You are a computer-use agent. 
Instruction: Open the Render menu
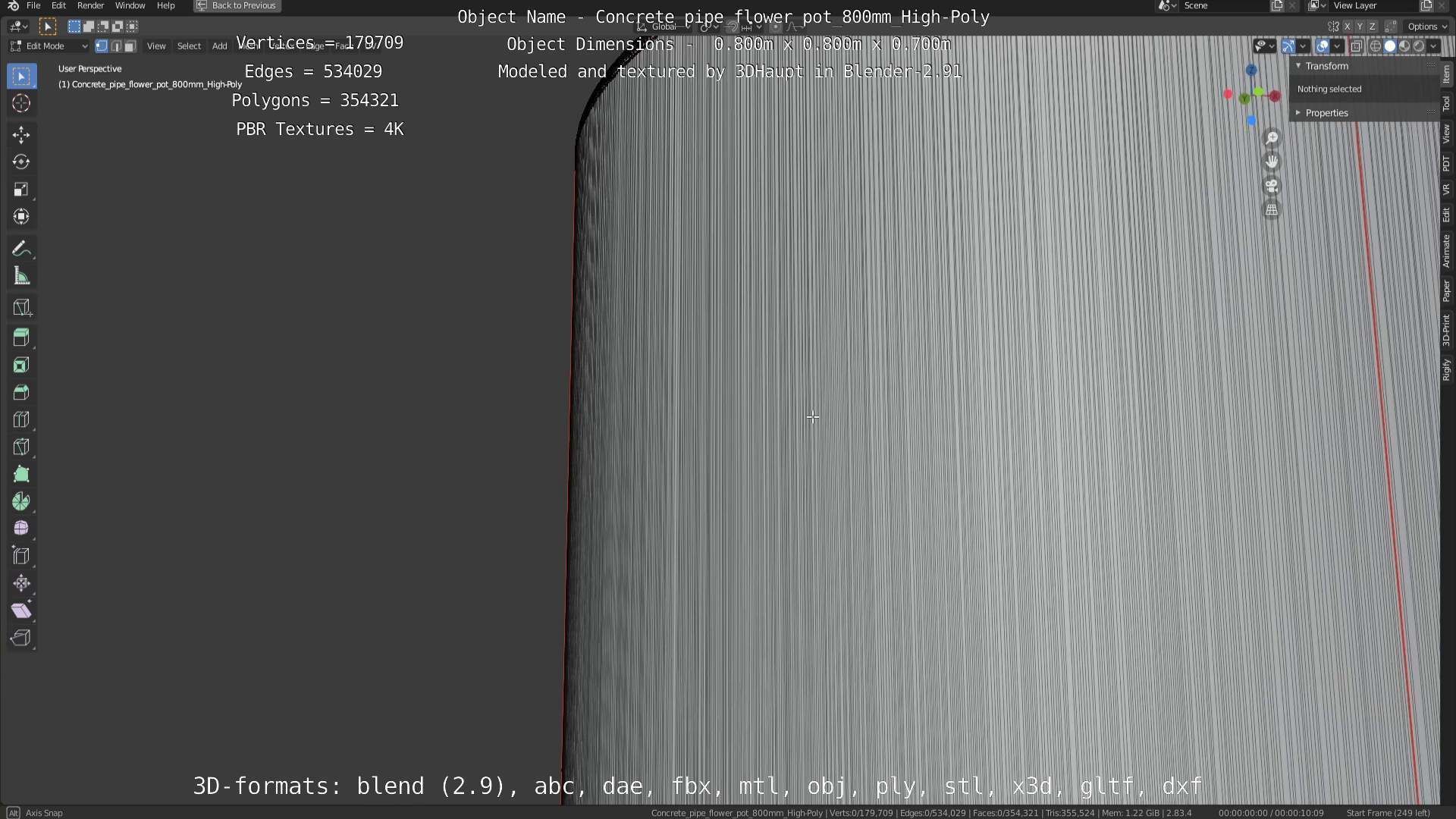pyautogui.click(x=90, y=5)
